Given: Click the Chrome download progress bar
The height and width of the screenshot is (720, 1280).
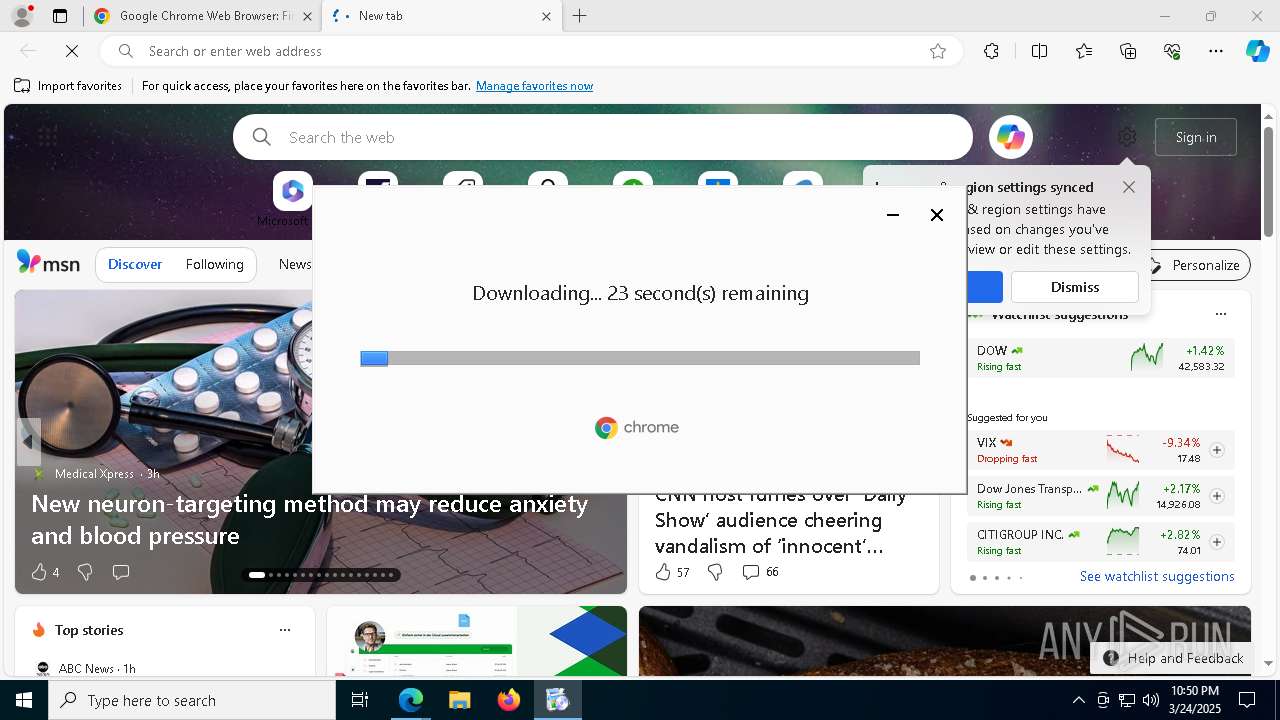Looking at the screenshot, I should (x=640, y=358).
